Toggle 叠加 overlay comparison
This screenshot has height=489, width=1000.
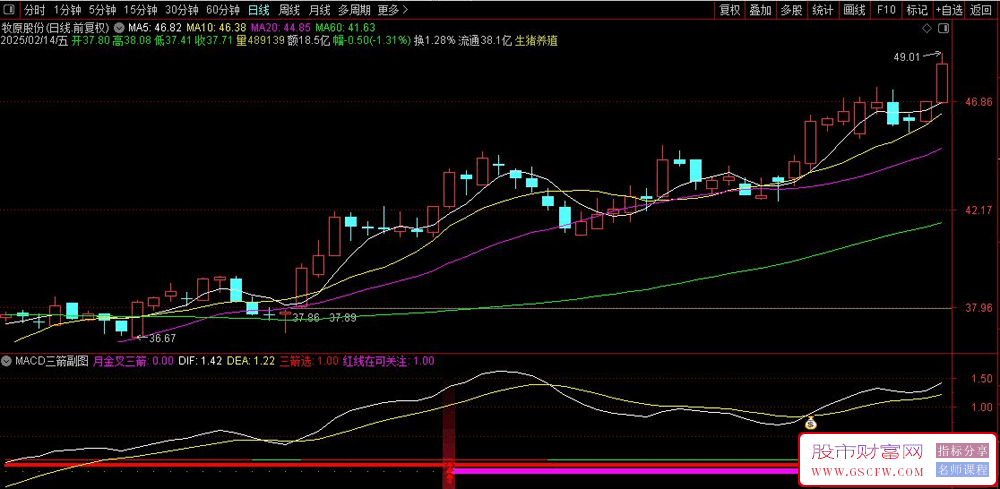760,10
